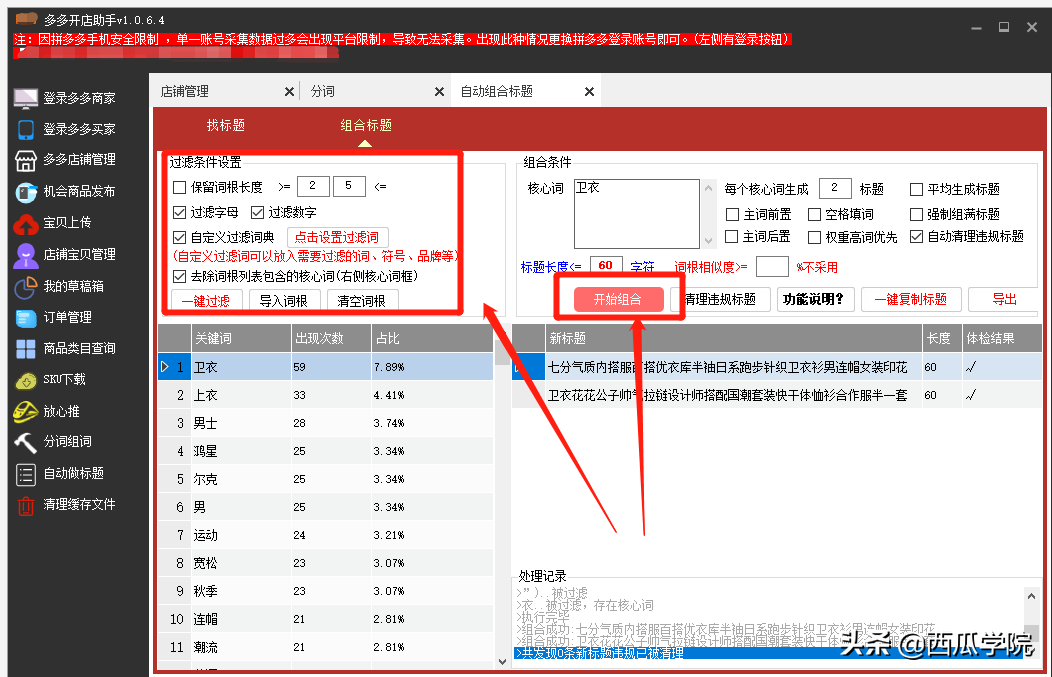The height and width of the screenshot is (677, 1052).
Task: Click the app logo in title bar
Action: (26, 19)
